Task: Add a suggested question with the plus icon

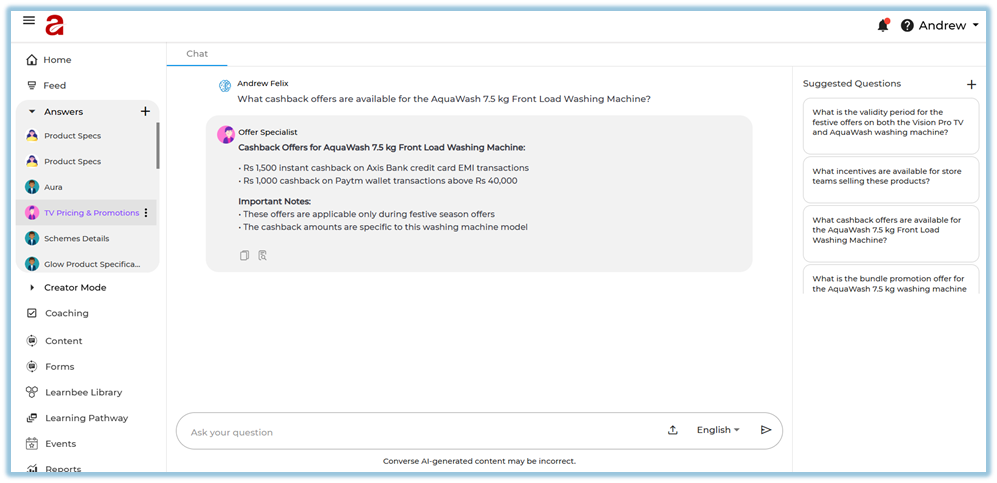Action: click(971, 84)
